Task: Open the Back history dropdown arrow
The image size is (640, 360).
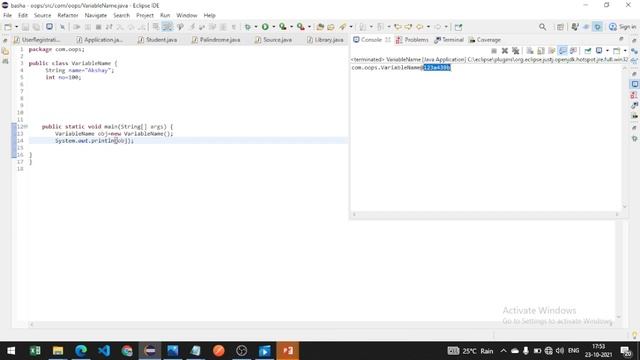Action: [428, 27]
